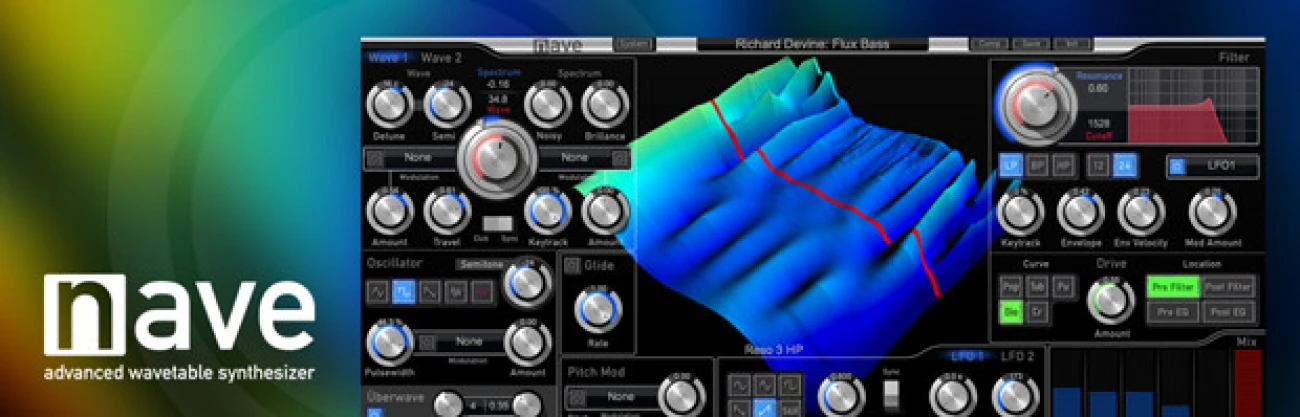Click icon beside Pulsewidth None modulation selector
This screenshot has height=417, width=1300.
427,342
